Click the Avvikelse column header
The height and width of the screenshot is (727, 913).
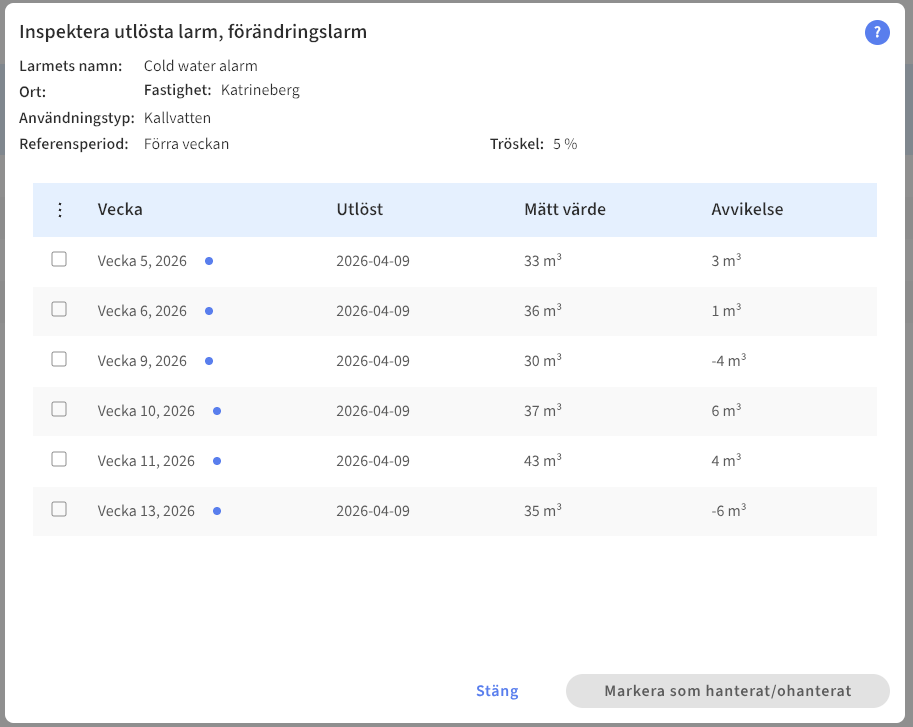point(747,210)
